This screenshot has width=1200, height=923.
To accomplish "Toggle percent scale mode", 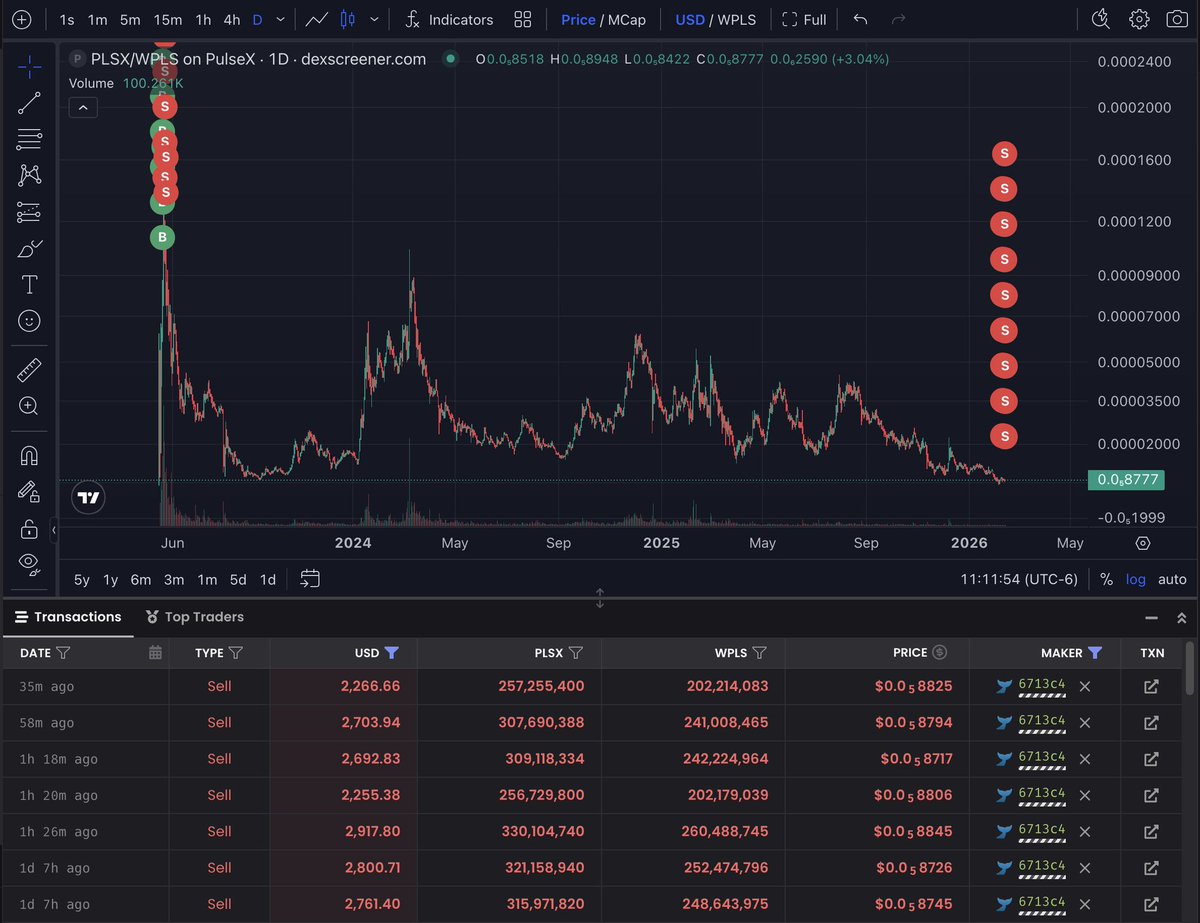I will click(x=1106, y=580).
